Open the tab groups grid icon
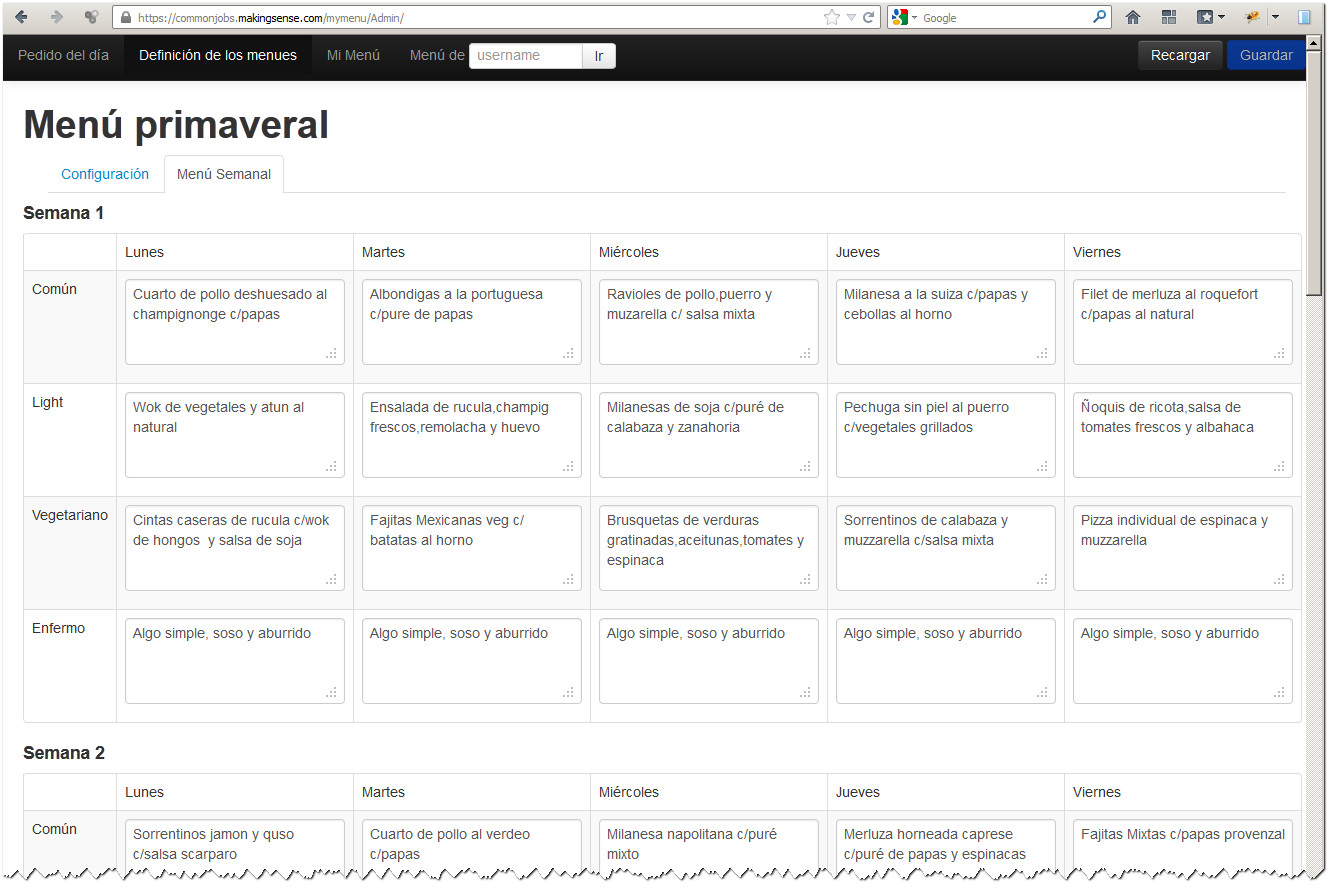The image size is (1328, 889). click(1169, 17)
